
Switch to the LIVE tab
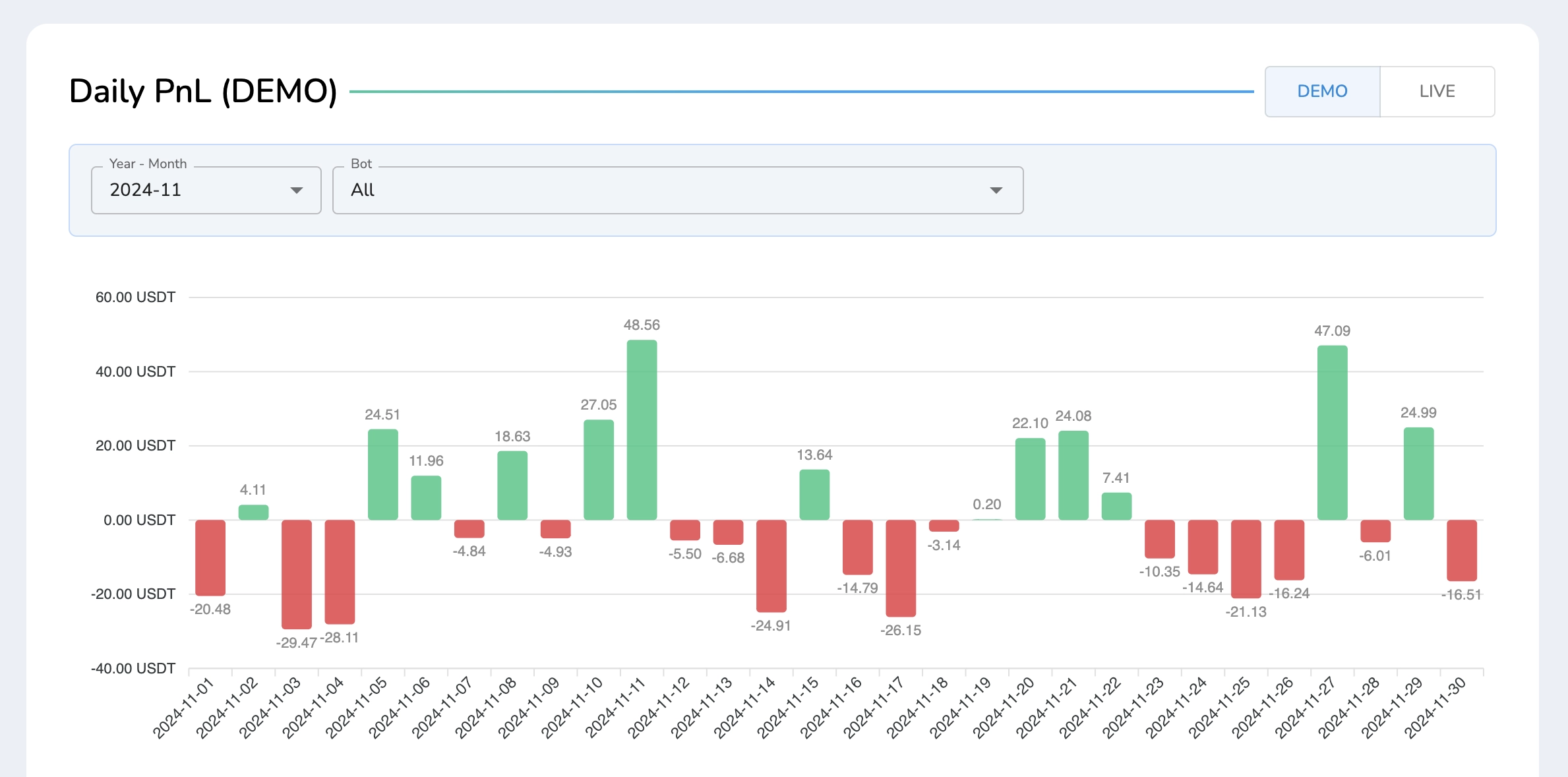[x=1437, y=91]
